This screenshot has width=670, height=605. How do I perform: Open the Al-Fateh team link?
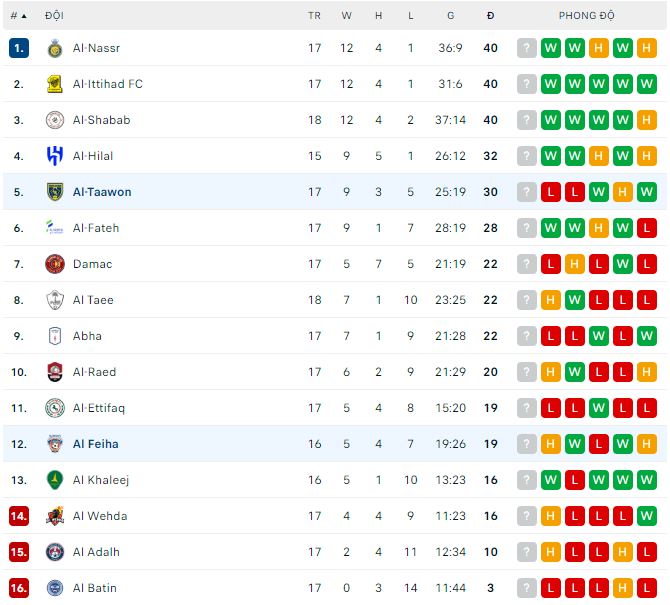[96, 228]
